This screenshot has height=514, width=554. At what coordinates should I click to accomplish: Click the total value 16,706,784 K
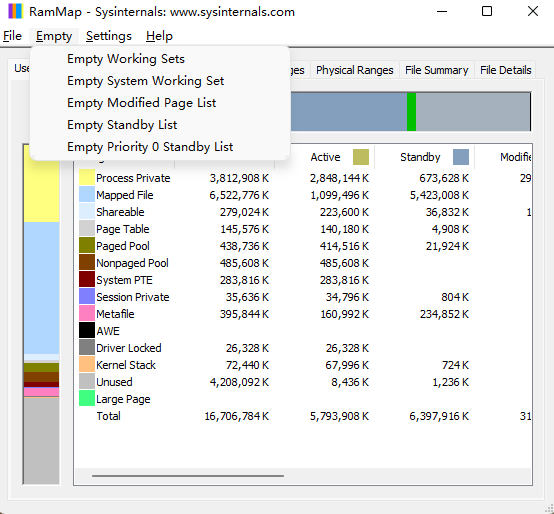click(237, 416)
